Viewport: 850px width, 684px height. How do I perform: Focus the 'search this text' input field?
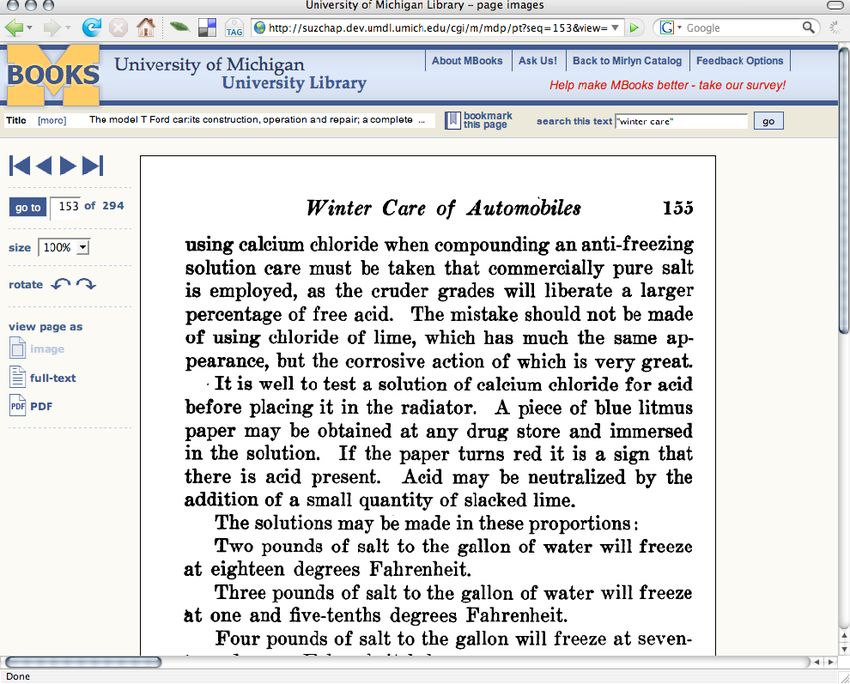tap(681, 121)
